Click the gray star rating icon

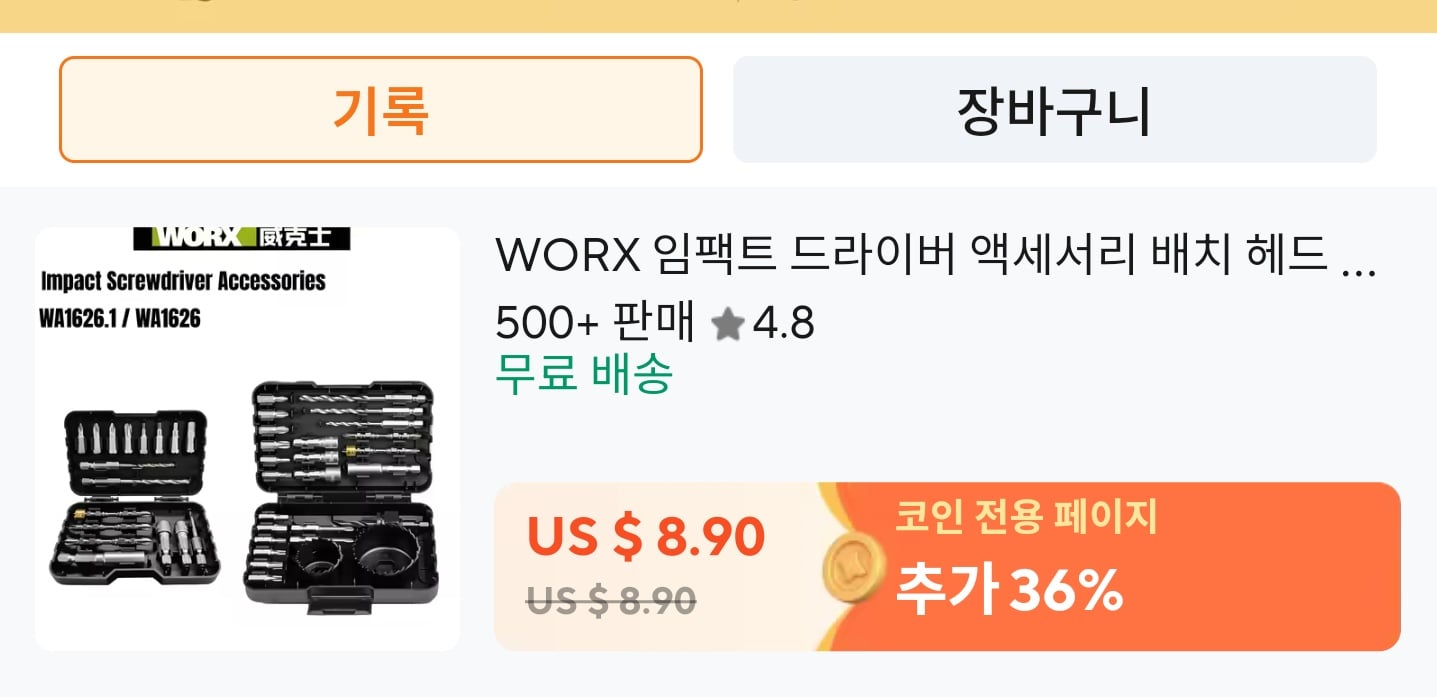tap(728, 323)
